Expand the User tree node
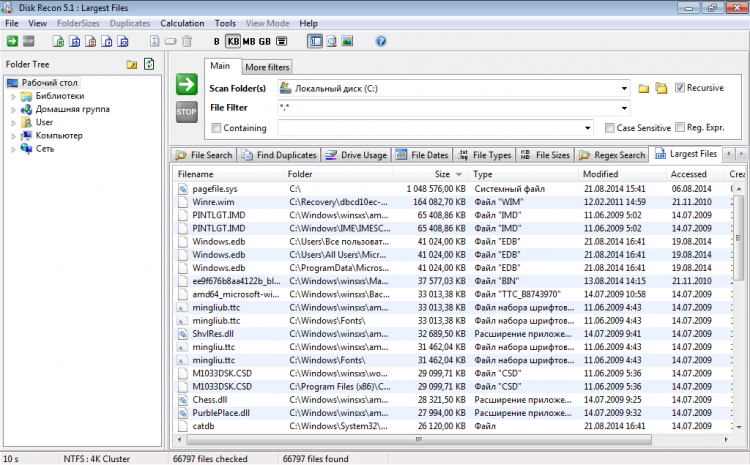Image resolution: width=750 pixels, height=465 pixels. 13,122
